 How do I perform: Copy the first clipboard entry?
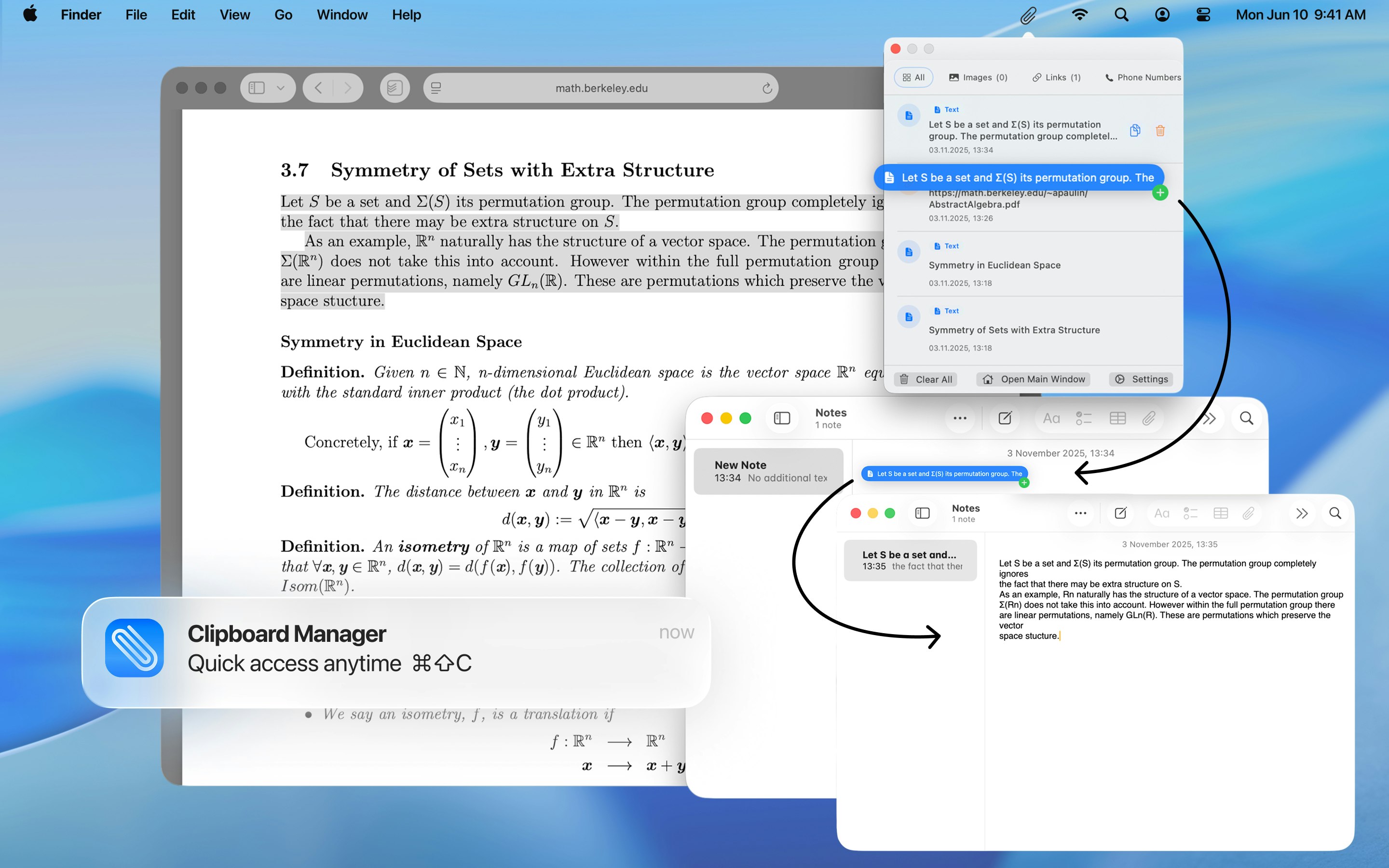[x=1135, y=131]
